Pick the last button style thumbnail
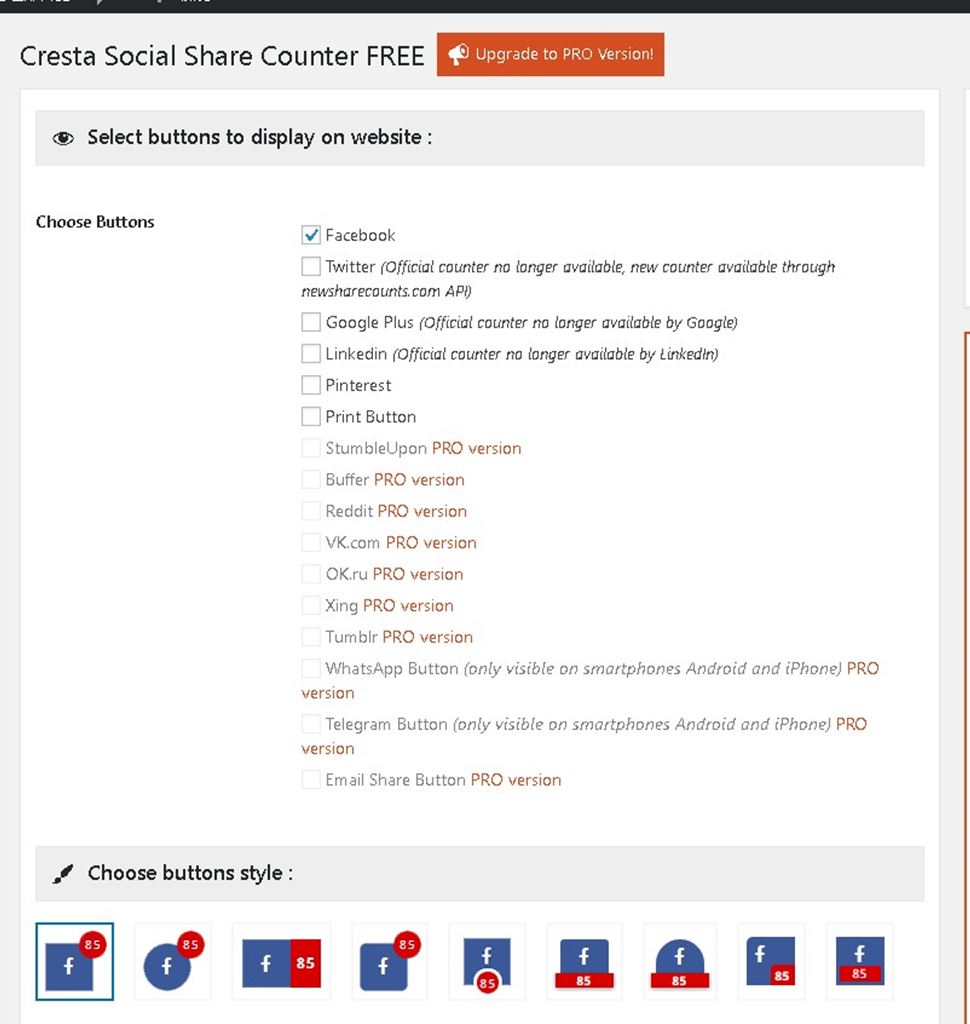The width and height of the screenshot is (970, 1024). click(859, 962)
